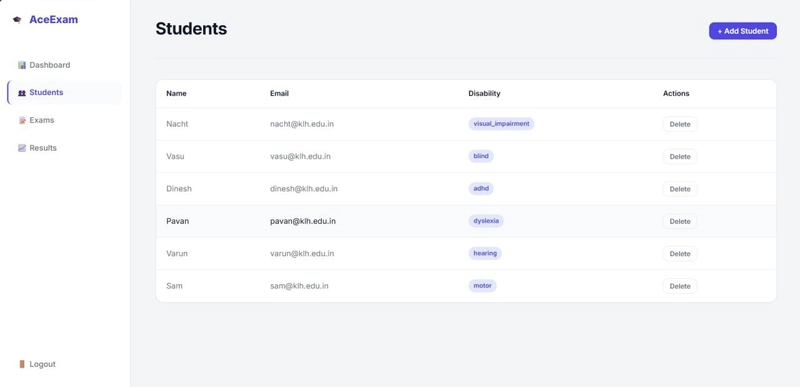Image resolution: width=800 pixels, height=387 pixels.
Task: Click the AceExam graduation cap logo icon
Action: coord(17,20)
